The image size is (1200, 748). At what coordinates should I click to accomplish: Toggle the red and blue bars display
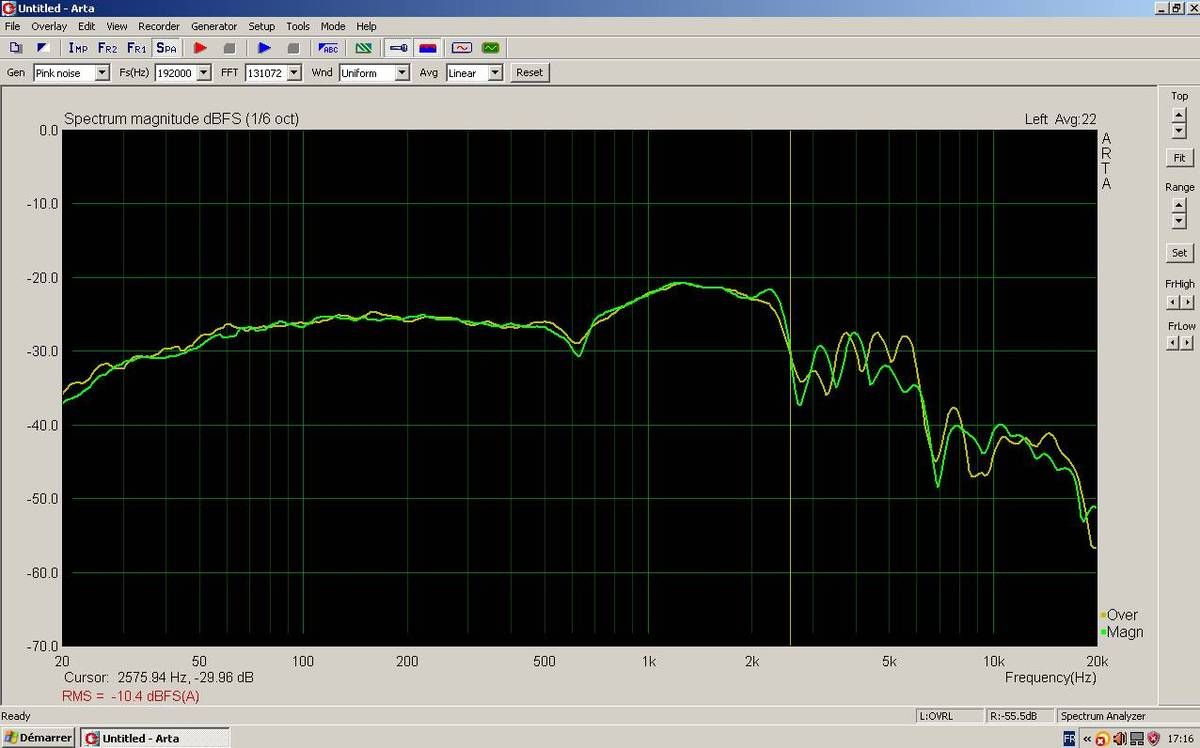[427, 48]
